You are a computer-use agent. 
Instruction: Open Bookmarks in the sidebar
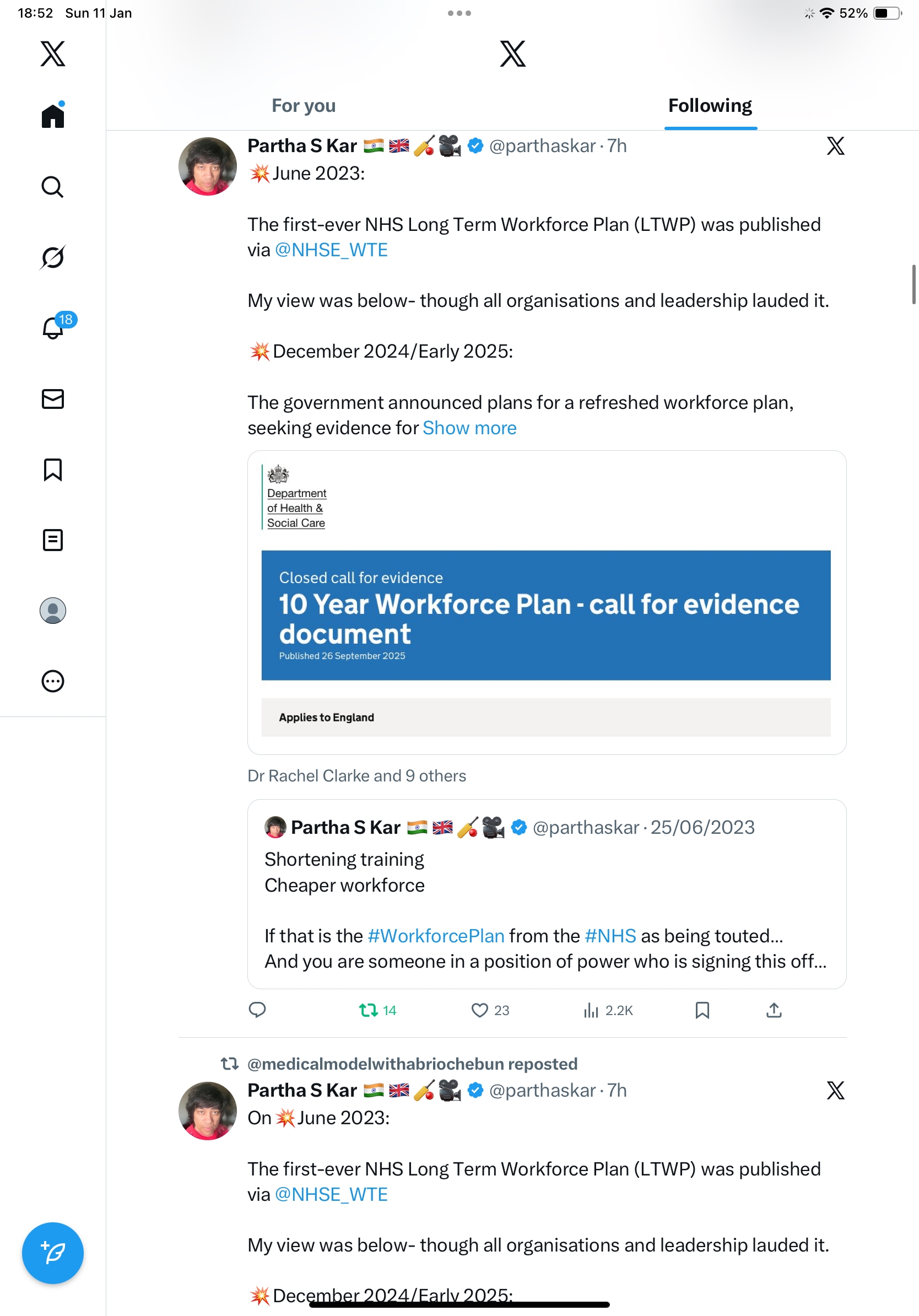point(53,470)
